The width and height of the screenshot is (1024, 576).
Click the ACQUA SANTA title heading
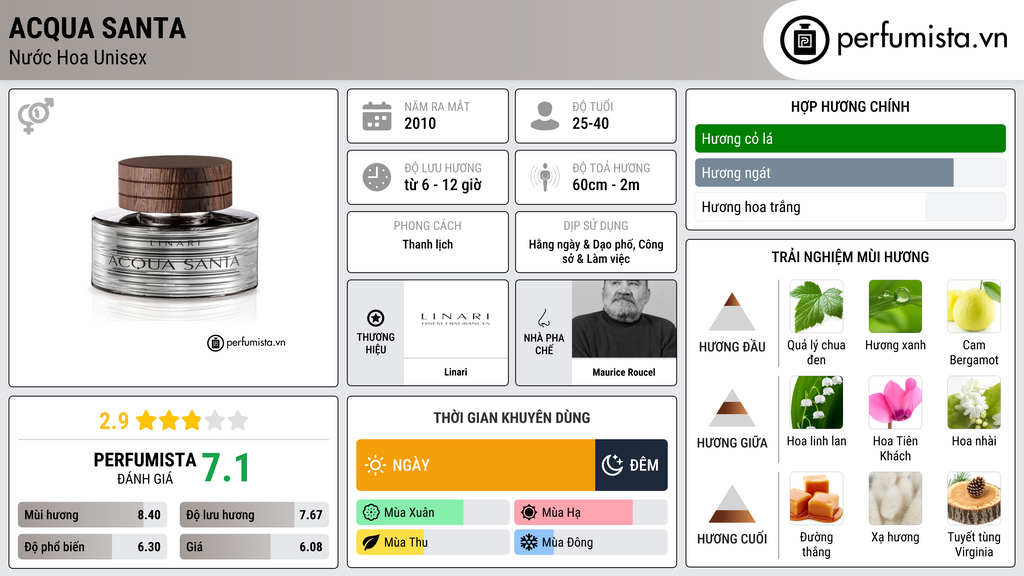(x=97, y=29)
